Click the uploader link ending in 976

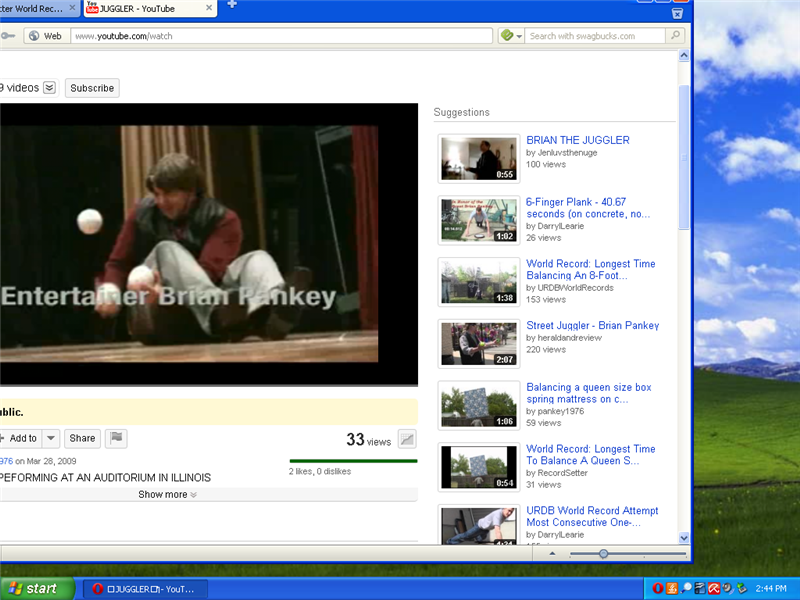coord(6,461)
